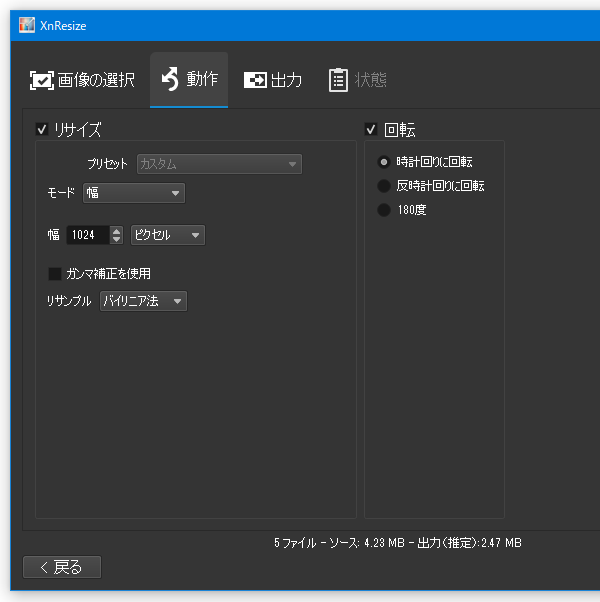Click the リサンプル label

[x=69, y=301]
